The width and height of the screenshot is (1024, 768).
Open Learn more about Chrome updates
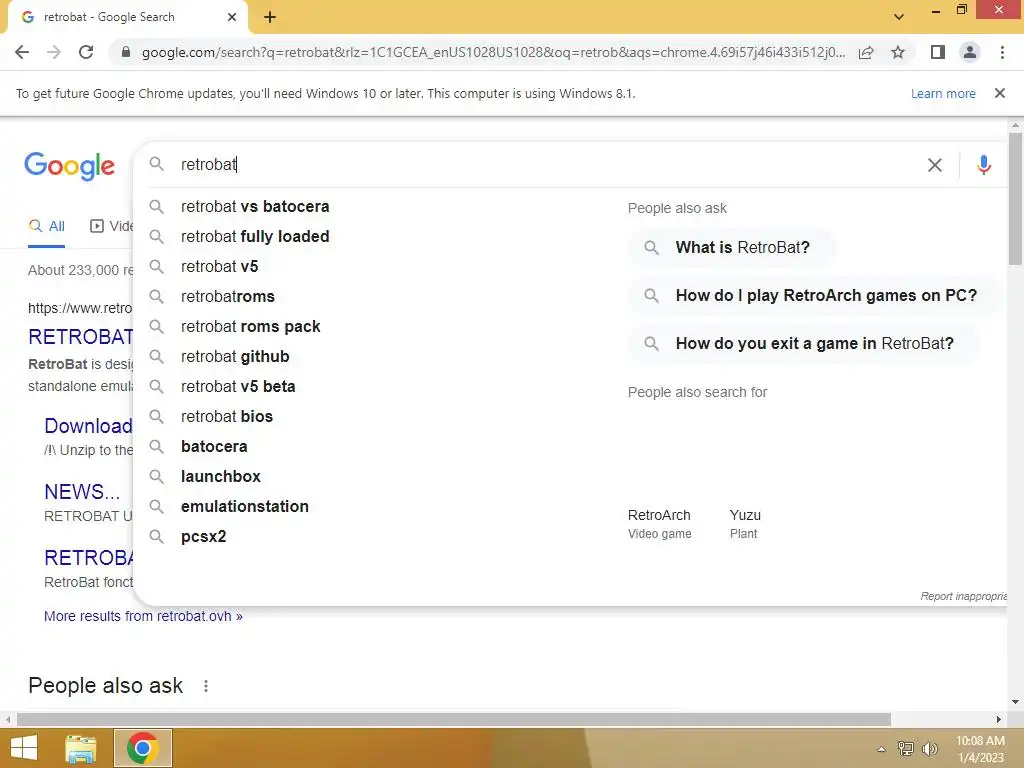pyautogui.click(x=943, y=93)
